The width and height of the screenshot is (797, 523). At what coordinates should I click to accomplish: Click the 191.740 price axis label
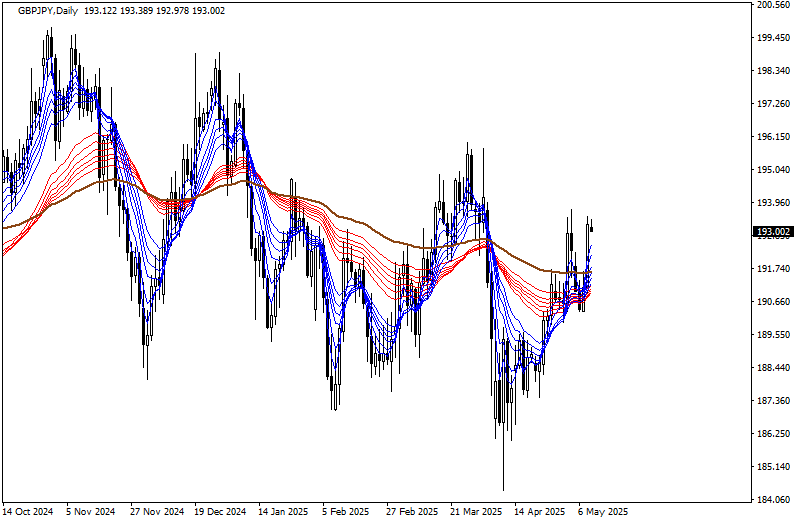(774, 269)
